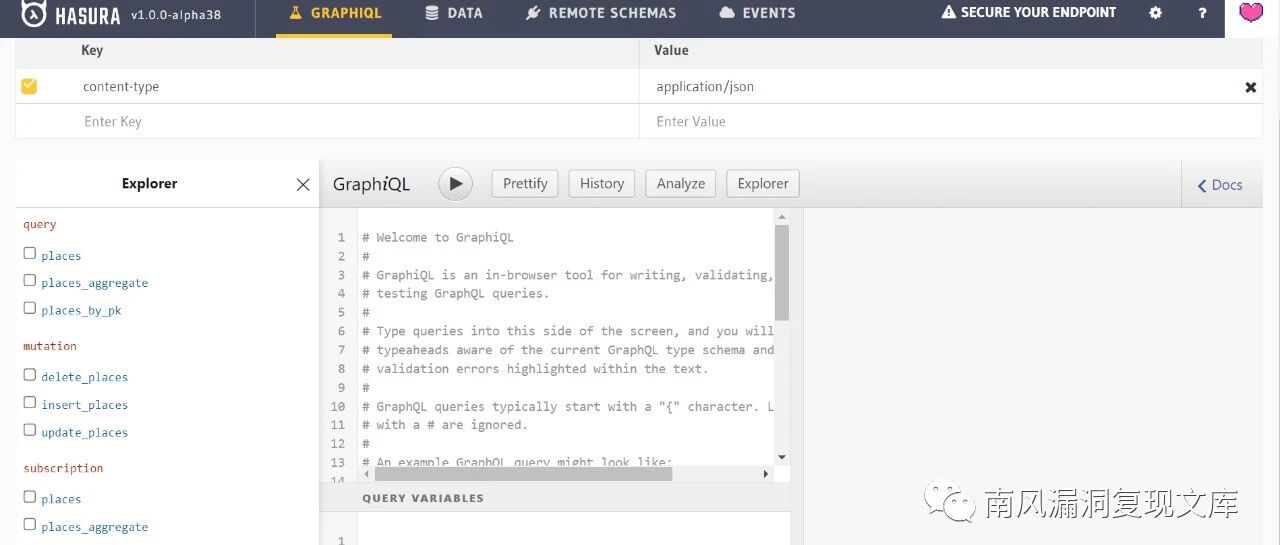Check the insert_places mutation checkbox
The height and width of the screenshot is (545, 1280).
point(30,403)
